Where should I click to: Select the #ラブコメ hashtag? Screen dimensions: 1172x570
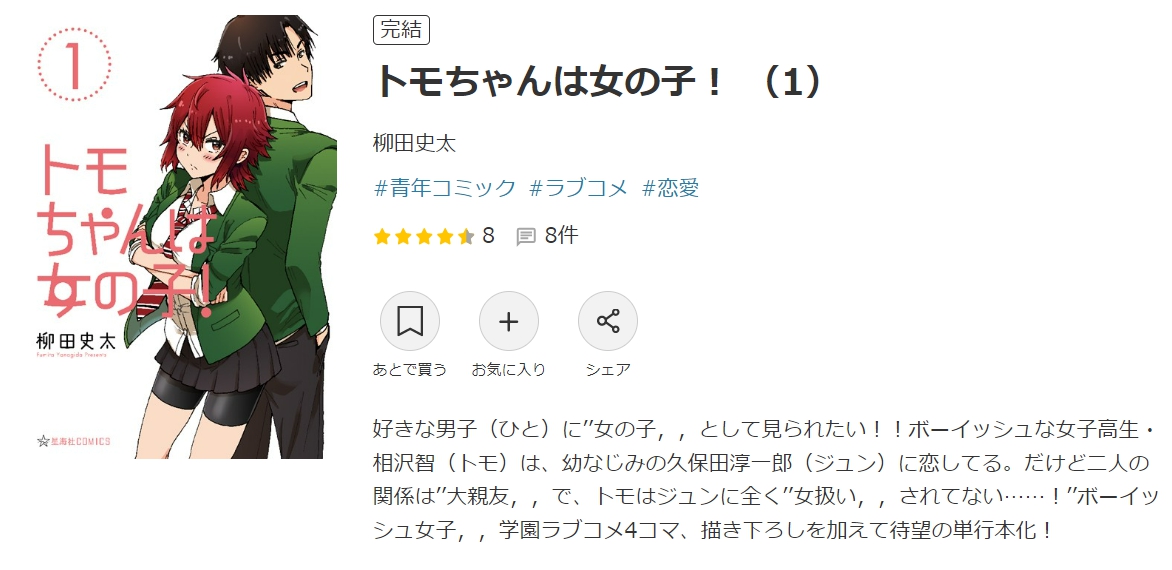579,188
